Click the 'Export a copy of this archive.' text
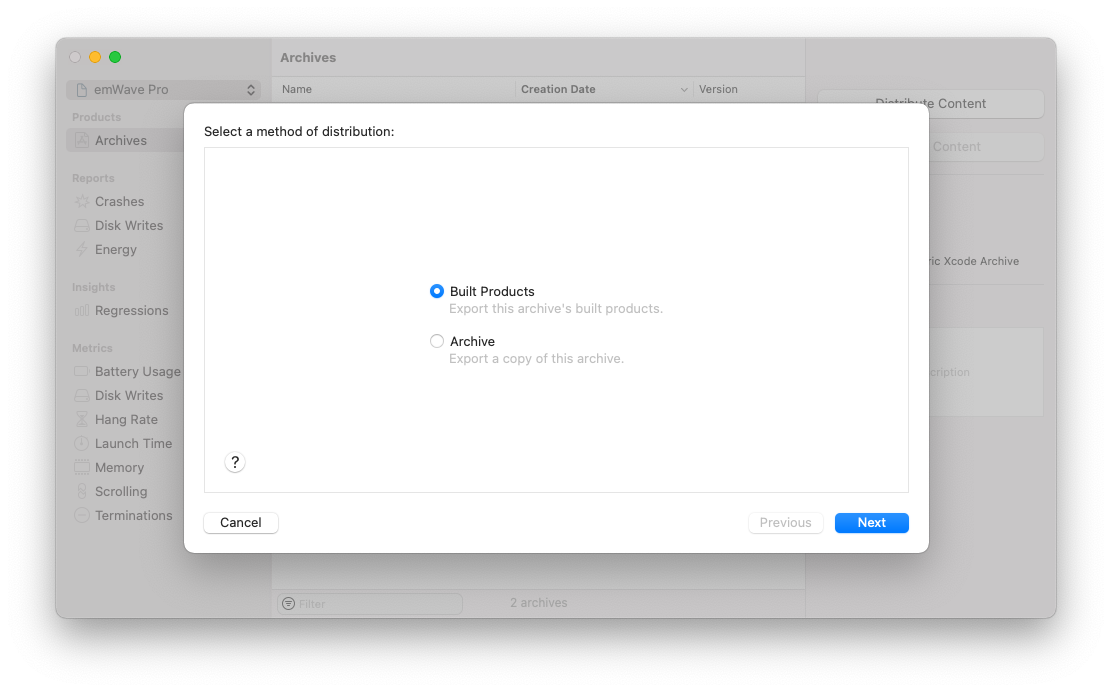The height and width of the screenshot is (692, 1112). click(536, 359)
